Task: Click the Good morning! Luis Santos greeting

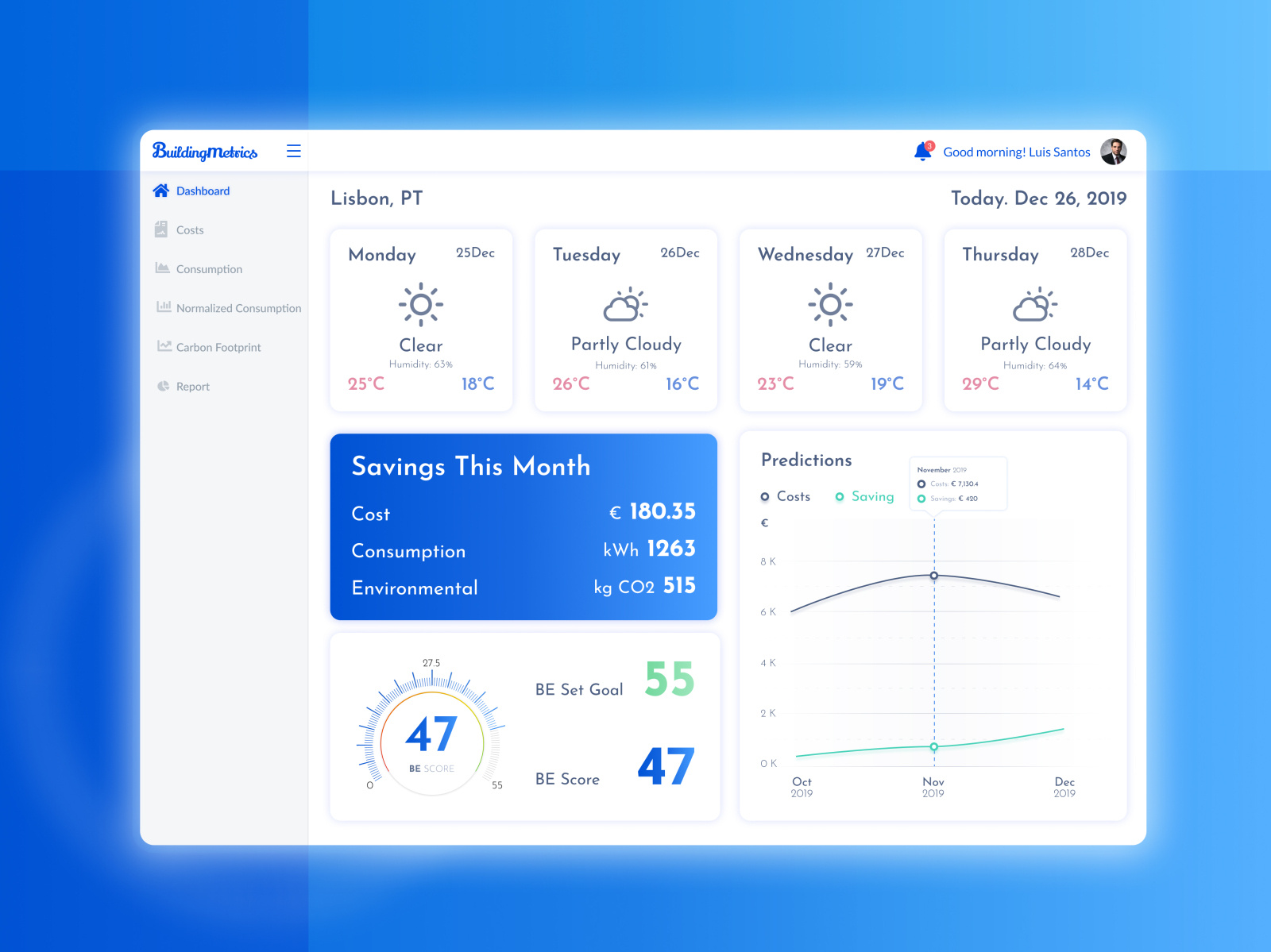Action: click(1017, 152)
